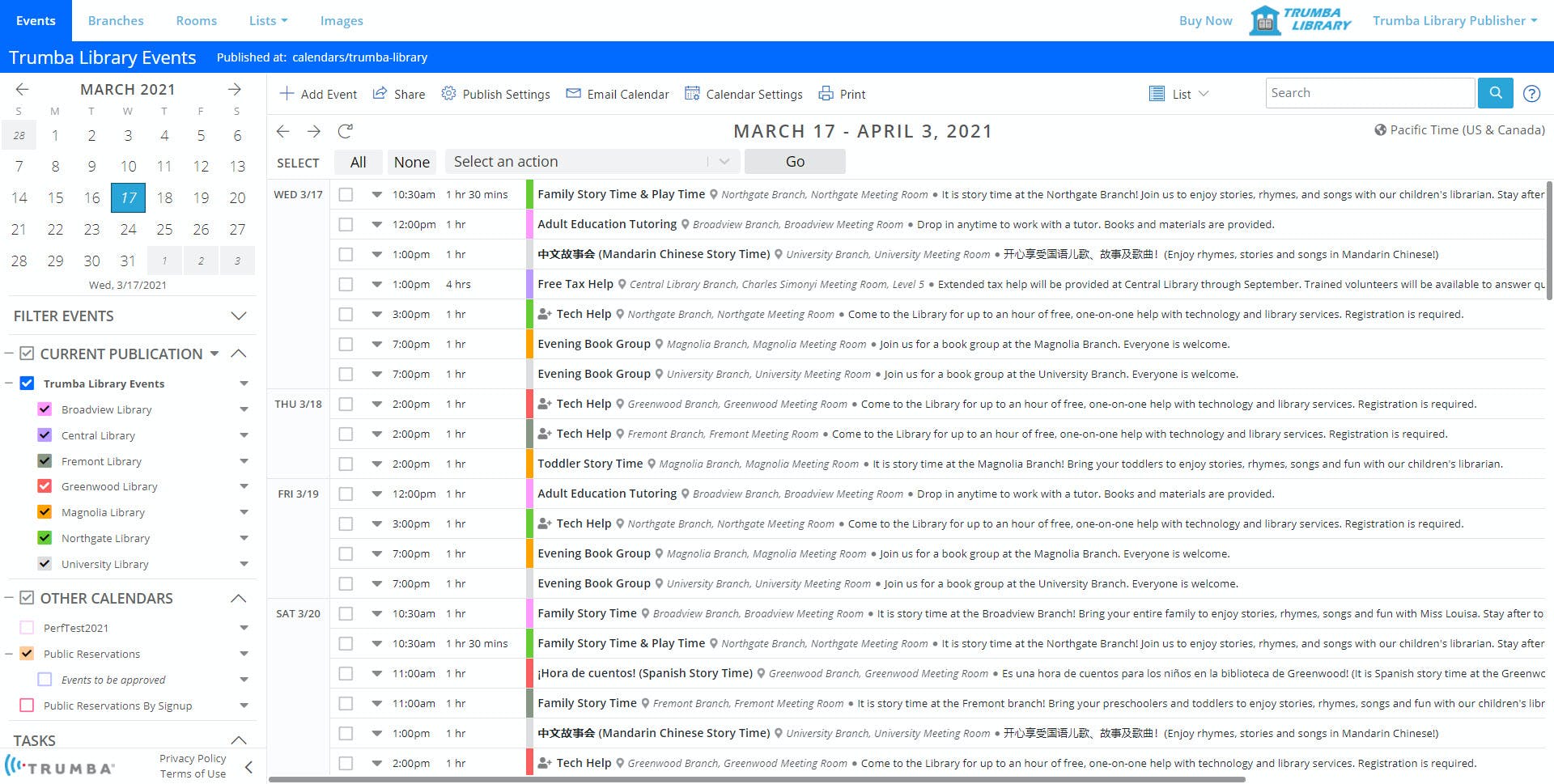The height and width of the screenshot is (784, 1554).
Task: Go to previous date range arrow
Action: (282, 131)
